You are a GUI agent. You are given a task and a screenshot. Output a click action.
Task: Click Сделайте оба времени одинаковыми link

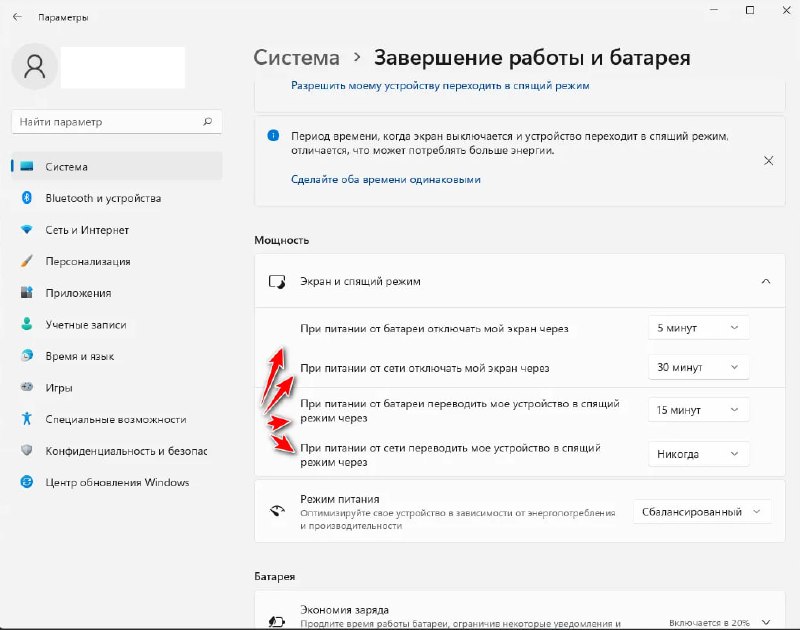pos(386,180)
